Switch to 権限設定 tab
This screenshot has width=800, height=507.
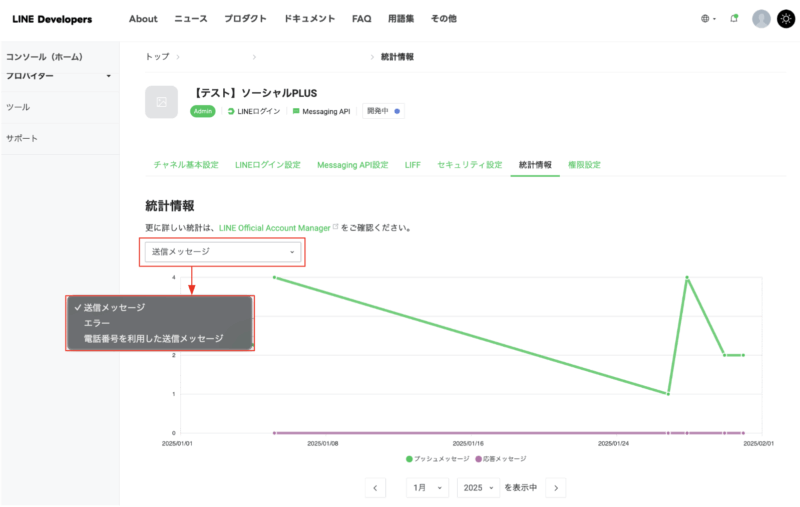coord(584,165)
